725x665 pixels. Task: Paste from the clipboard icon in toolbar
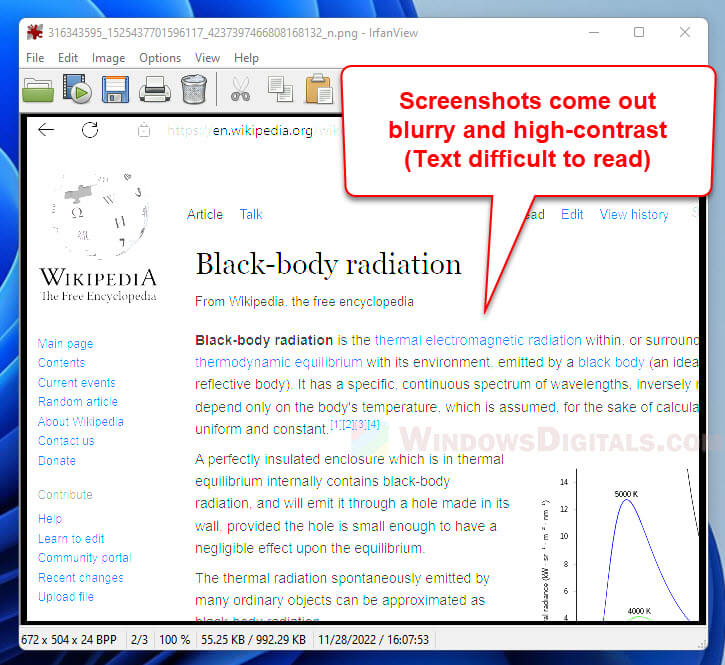[x=319, y=89]
